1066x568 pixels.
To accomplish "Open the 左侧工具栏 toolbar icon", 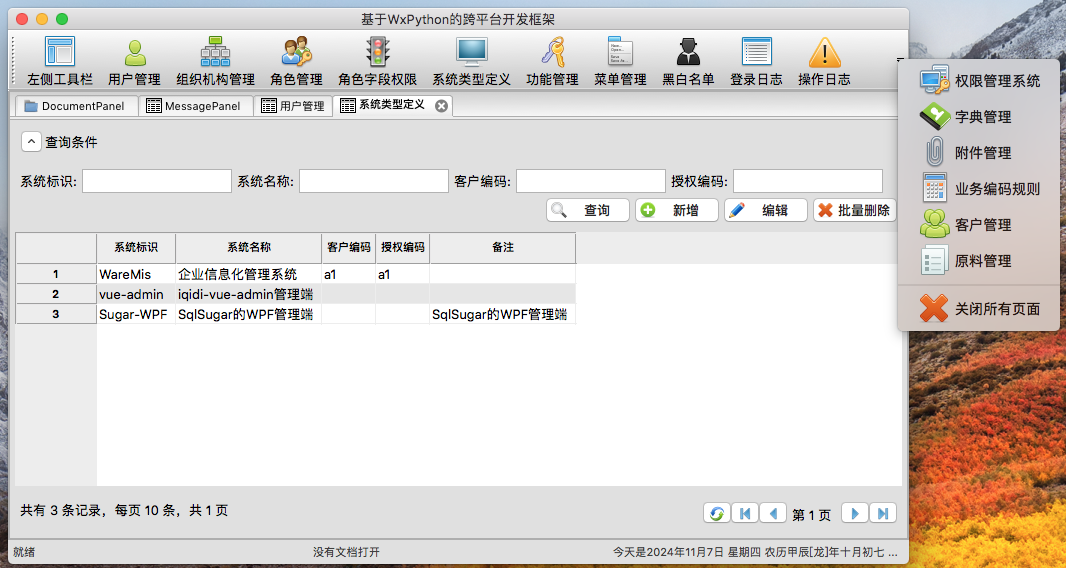I will point(60,61).
